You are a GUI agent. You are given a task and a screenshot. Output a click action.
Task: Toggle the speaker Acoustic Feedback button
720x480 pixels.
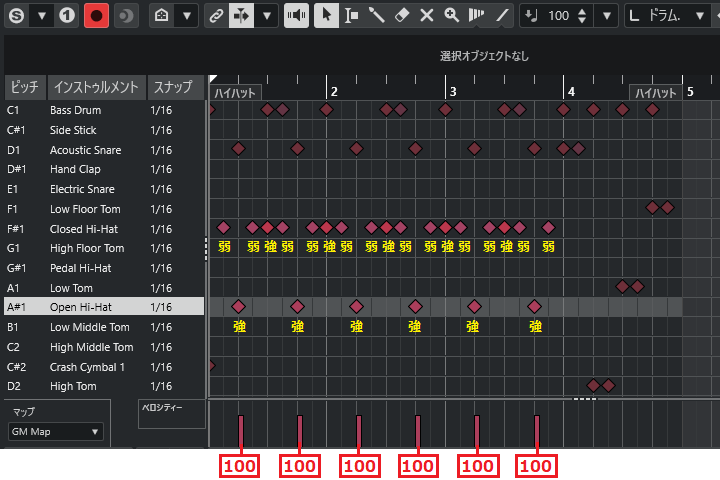click(x=296, y=16)
